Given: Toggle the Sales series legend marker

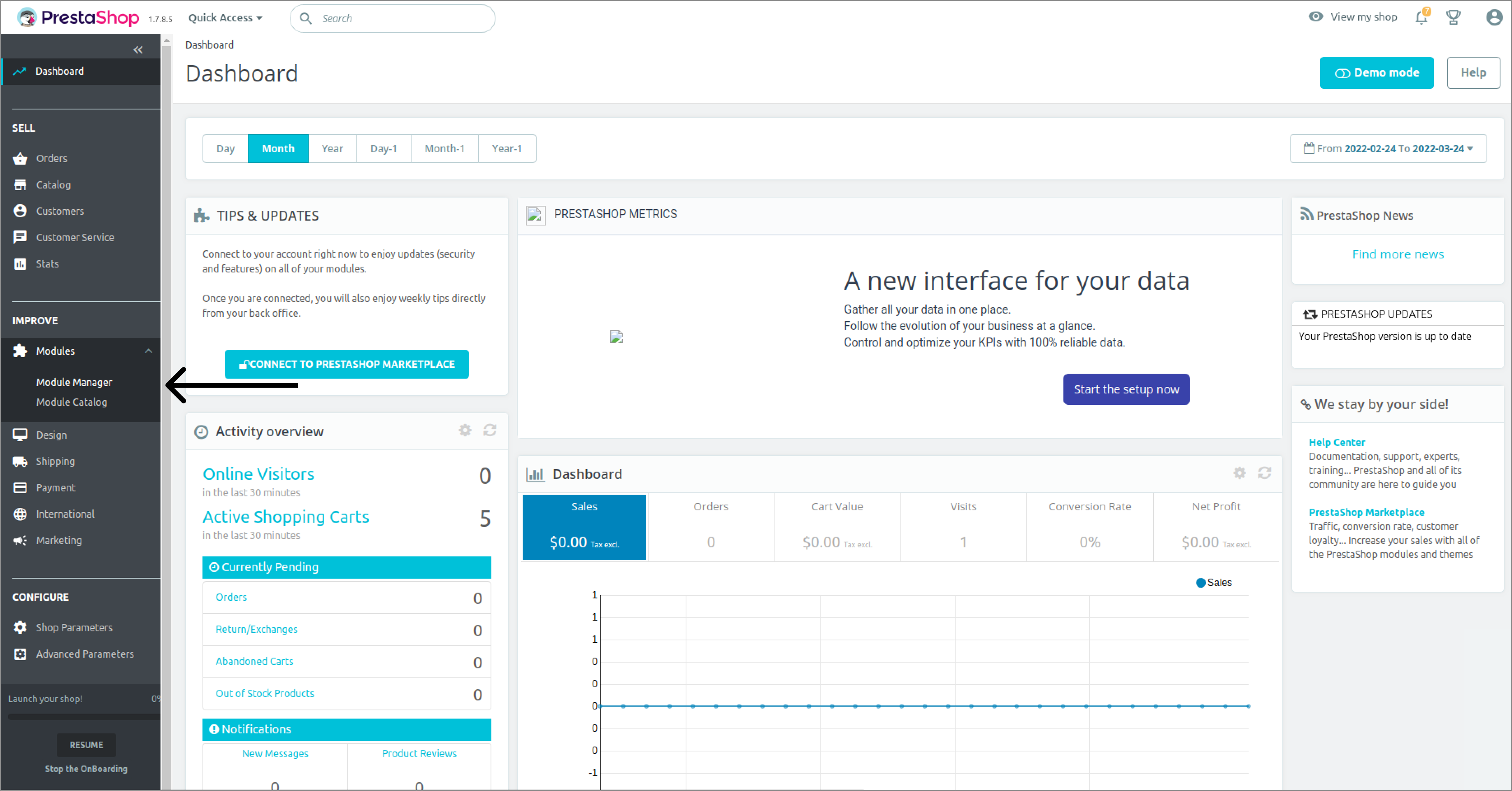Looking at the screenshot, I should point(1200,583).
